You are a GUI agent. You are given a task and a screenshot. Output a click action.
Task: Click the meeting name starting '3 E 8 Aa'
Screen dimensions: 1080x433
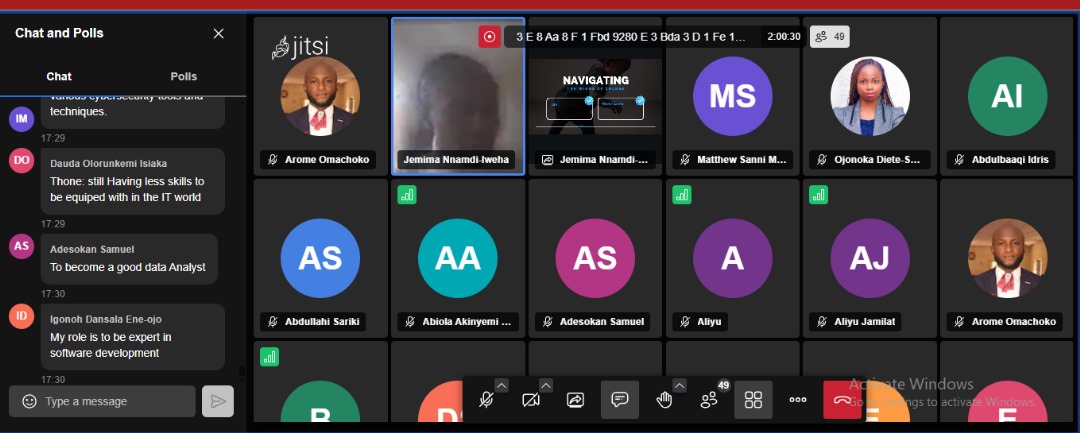(631, 36)
